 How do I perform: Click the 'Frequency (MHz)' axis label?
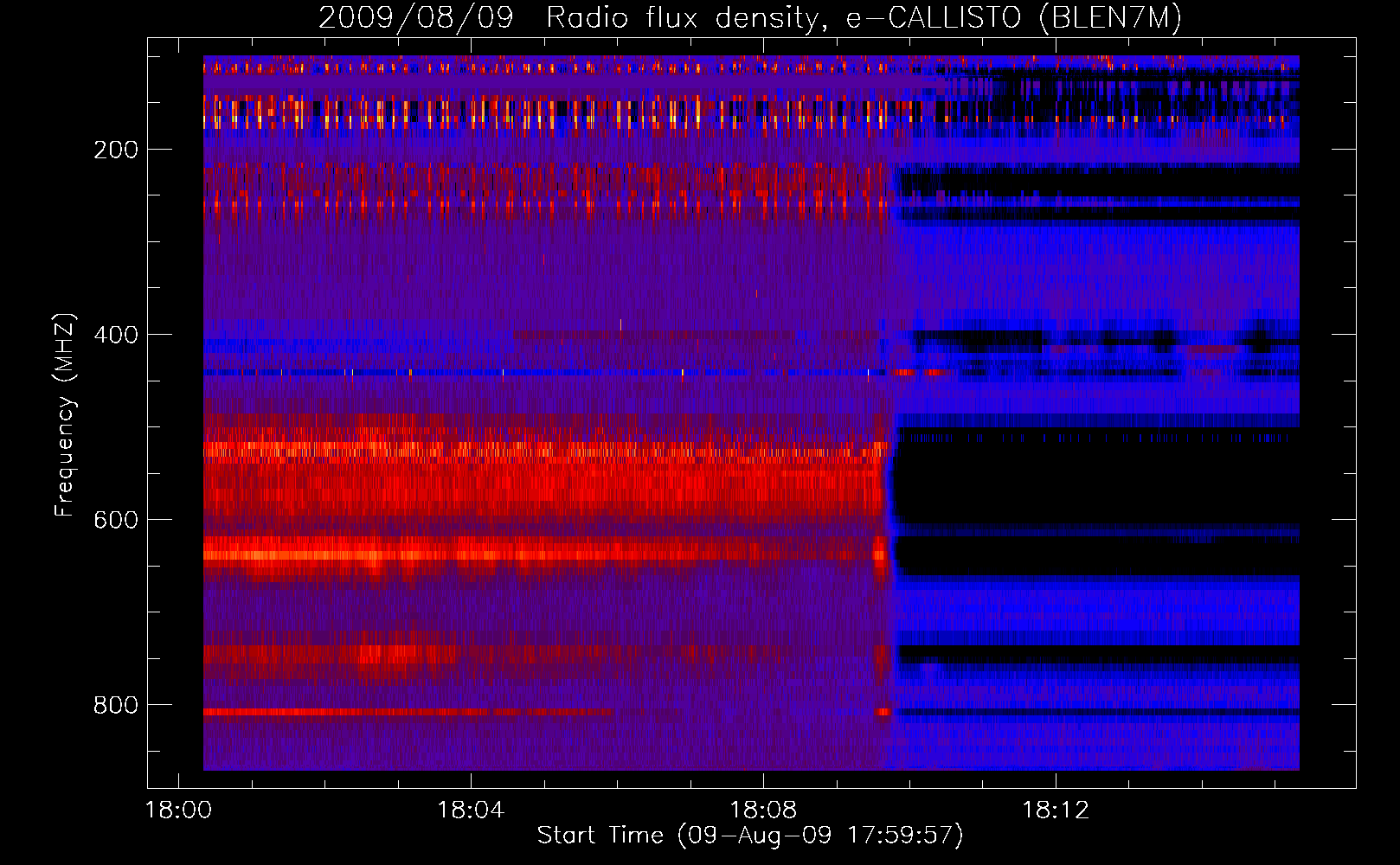(x=64, y=414)
